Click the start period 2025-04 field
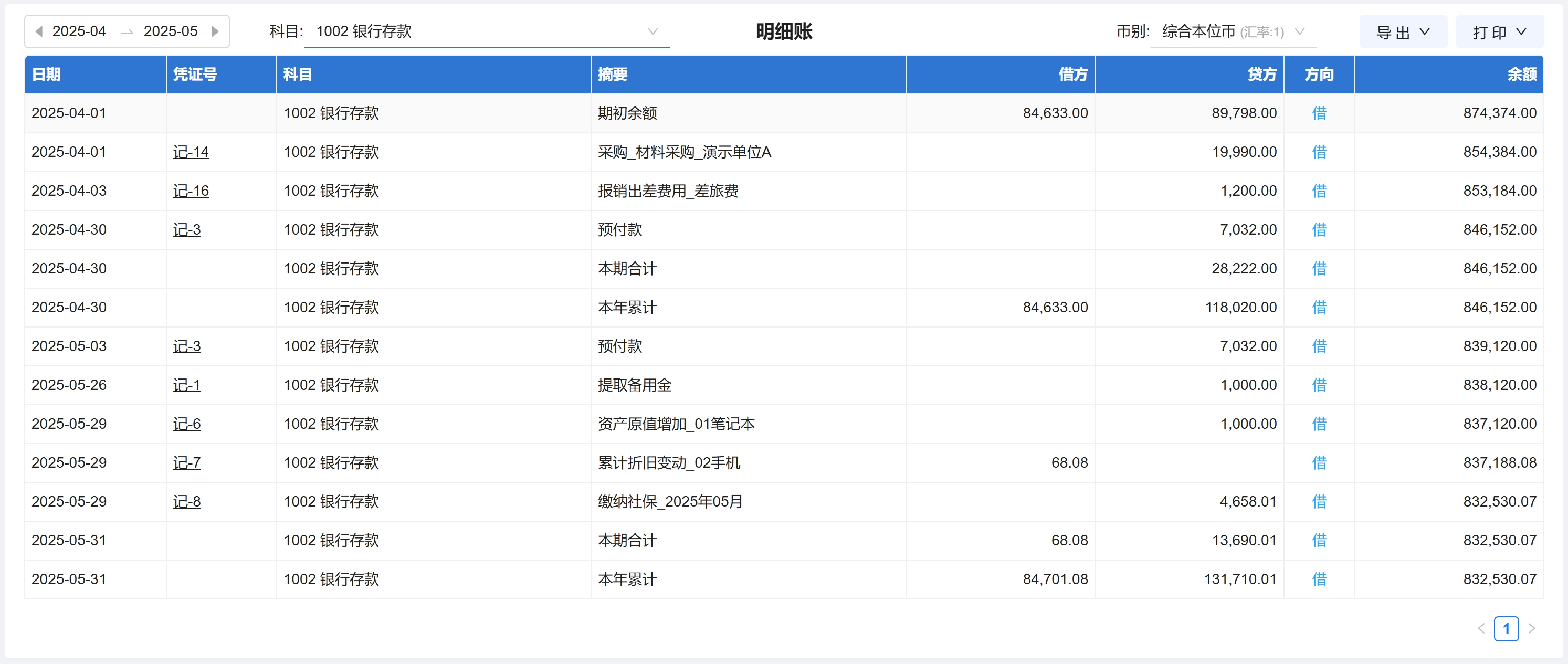Screen dimensions: 1568x664 79,31
